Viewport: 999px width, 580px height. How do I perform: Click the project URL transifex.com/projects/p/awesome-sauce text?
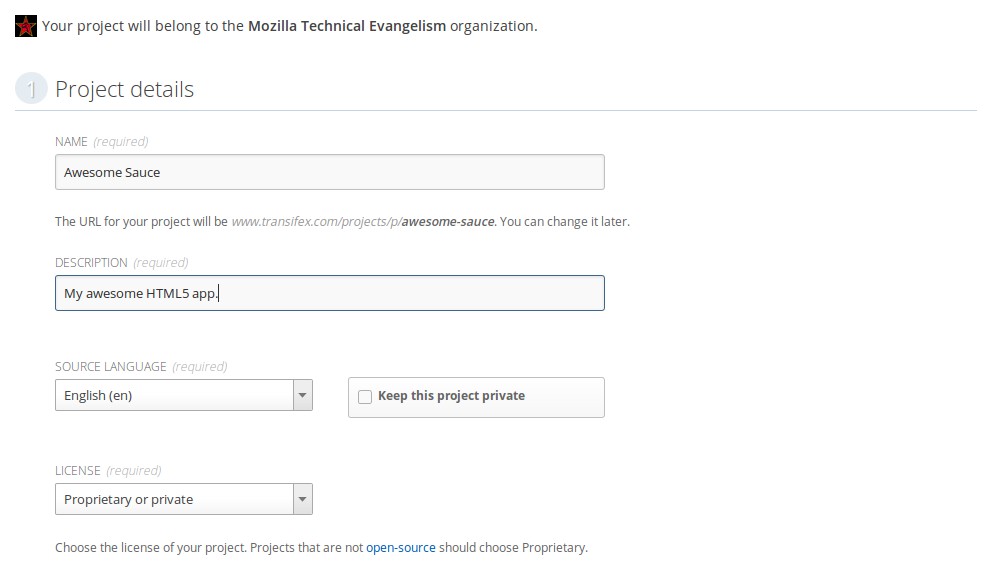pyautogui.click(x=363, y=222)
